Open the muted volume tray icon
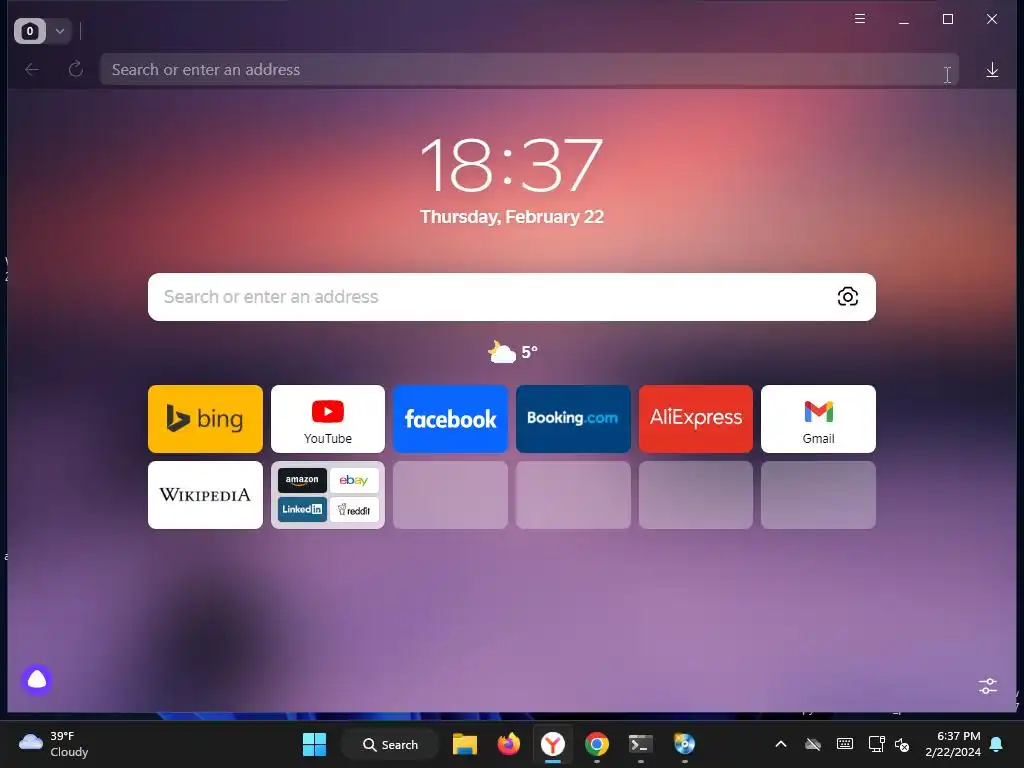This screenshot has width=1024, height=768. (902, 744)
